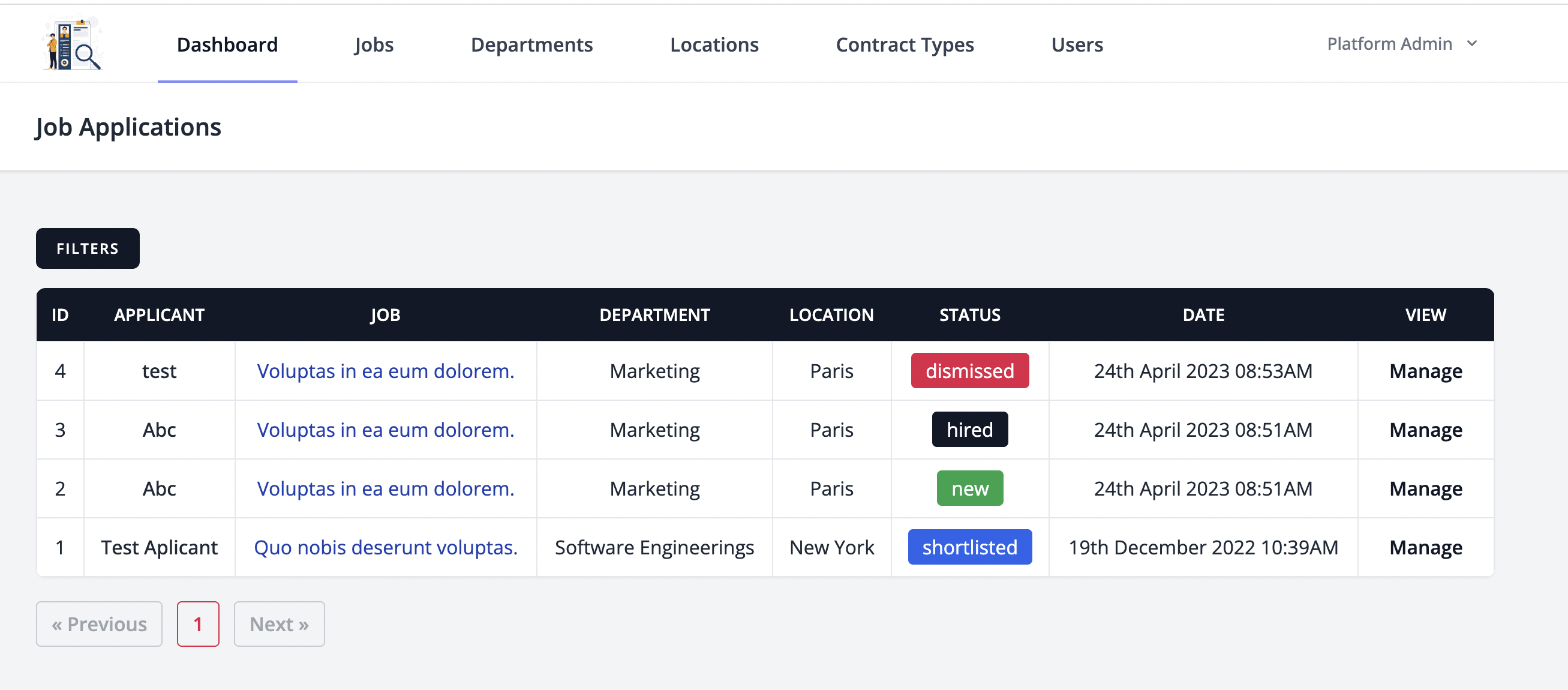
Task: Switch to the Departments tab
Action: pyautogui.click(x=531, y=44)
